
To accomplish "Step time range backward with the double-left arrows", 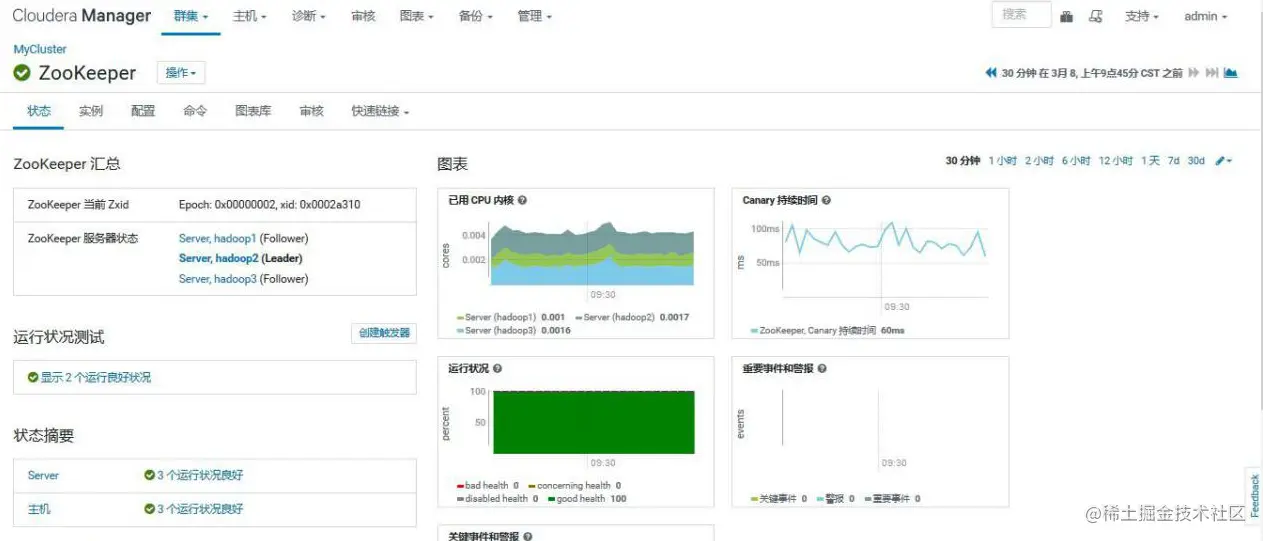I will click(991, 73).
